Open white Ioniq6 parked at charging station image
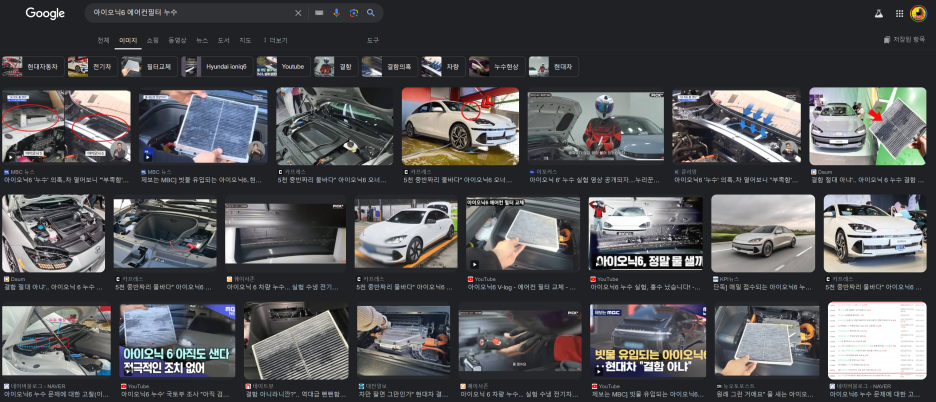Screen dimensions: 936x402 coord(406,234)
